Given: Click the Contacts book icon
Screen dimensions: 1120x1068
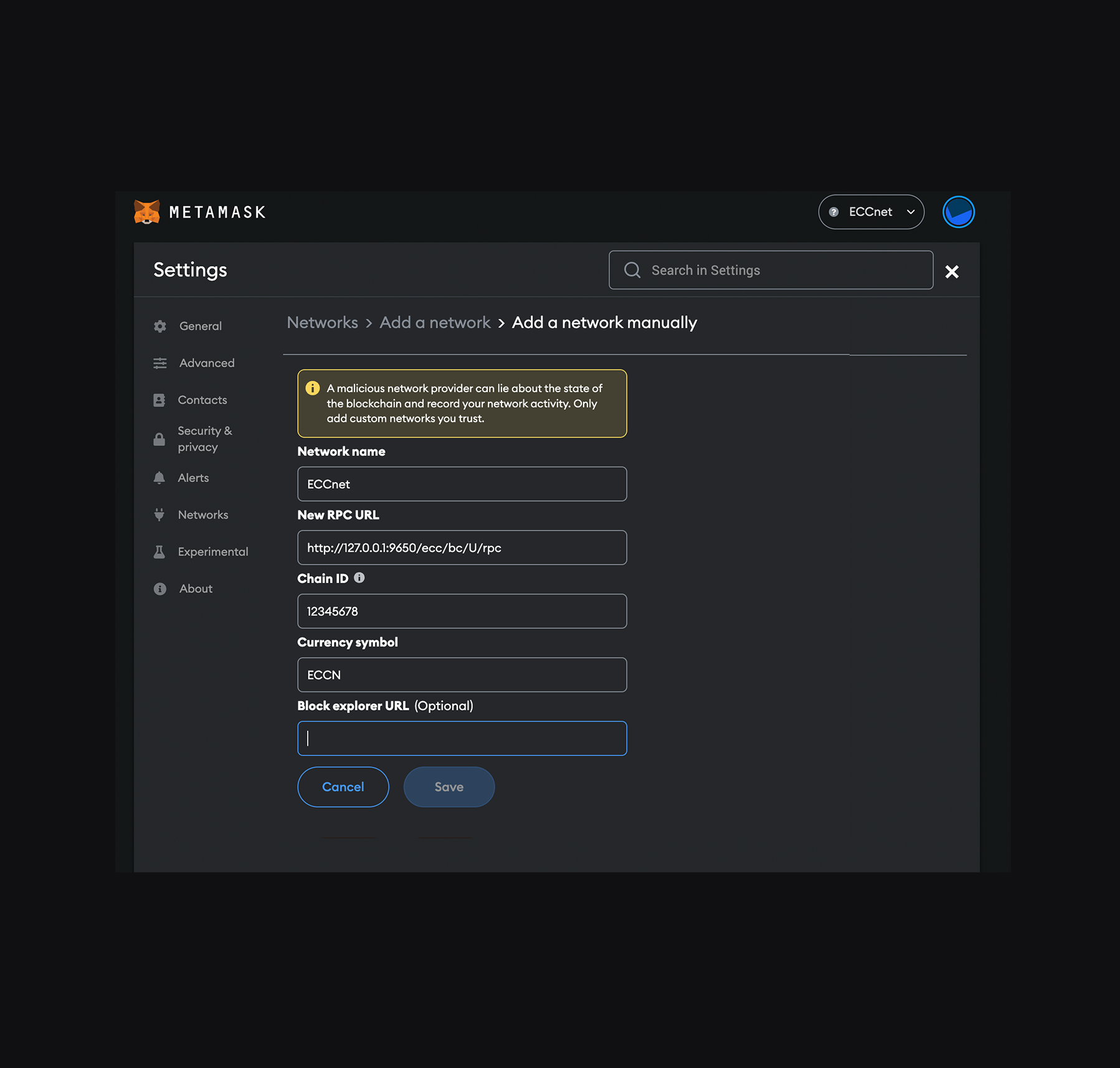Looking at the screenshot, I should [159, 400].
